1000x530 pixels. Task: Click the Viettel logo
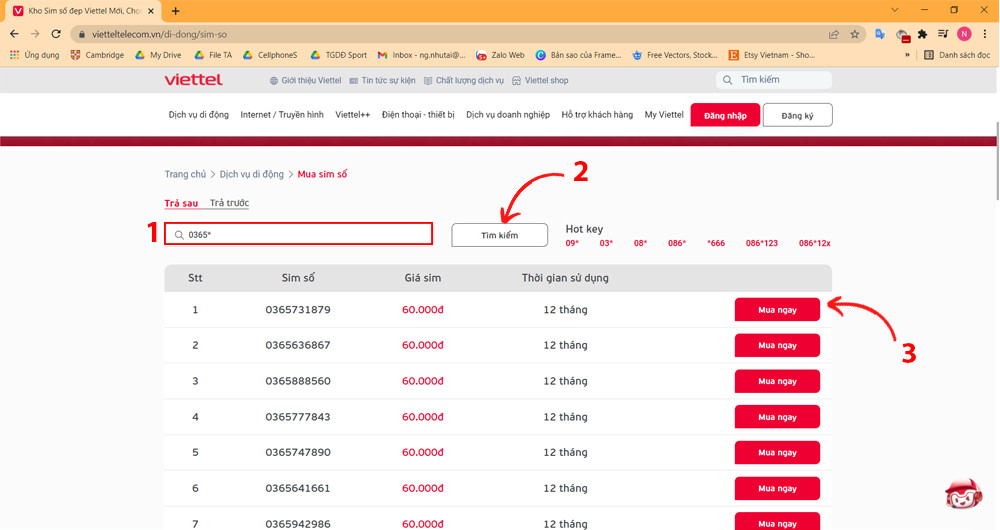[x=193, y=80]
